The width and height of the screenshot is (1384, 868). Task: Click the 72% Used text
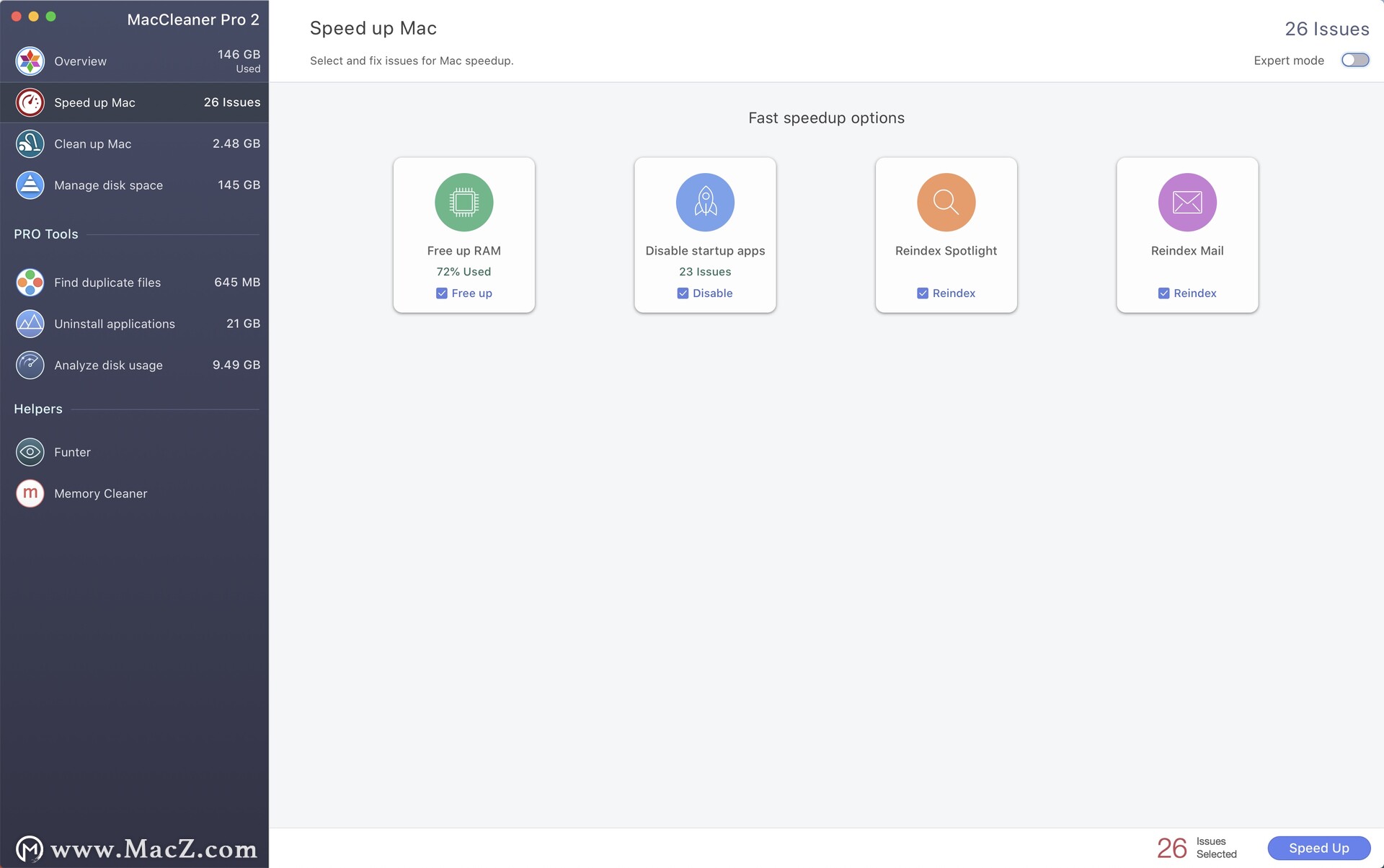(463, 272)
